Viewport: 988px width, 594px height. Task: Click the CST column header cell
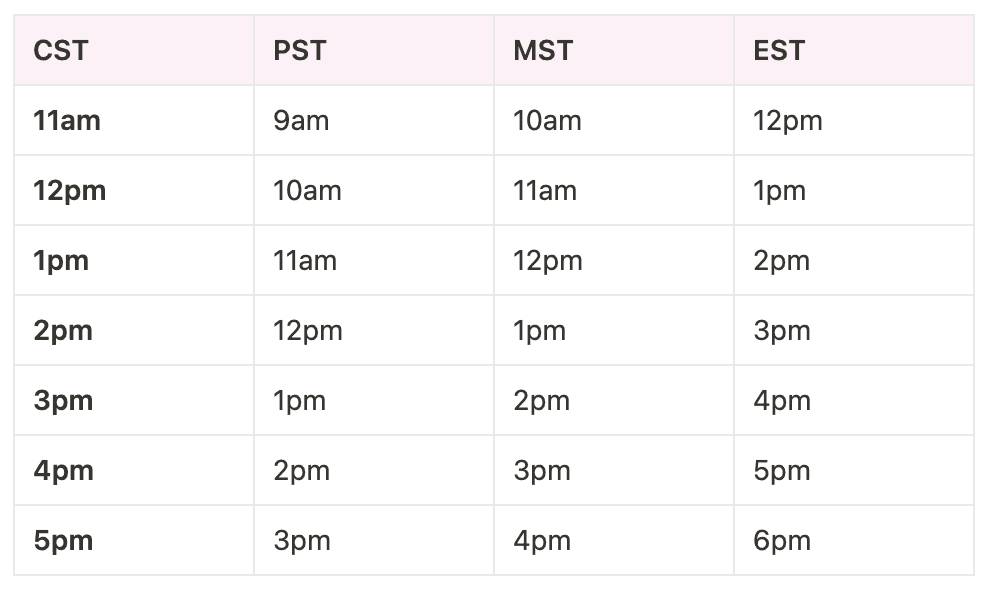click(x=61, y=51)
